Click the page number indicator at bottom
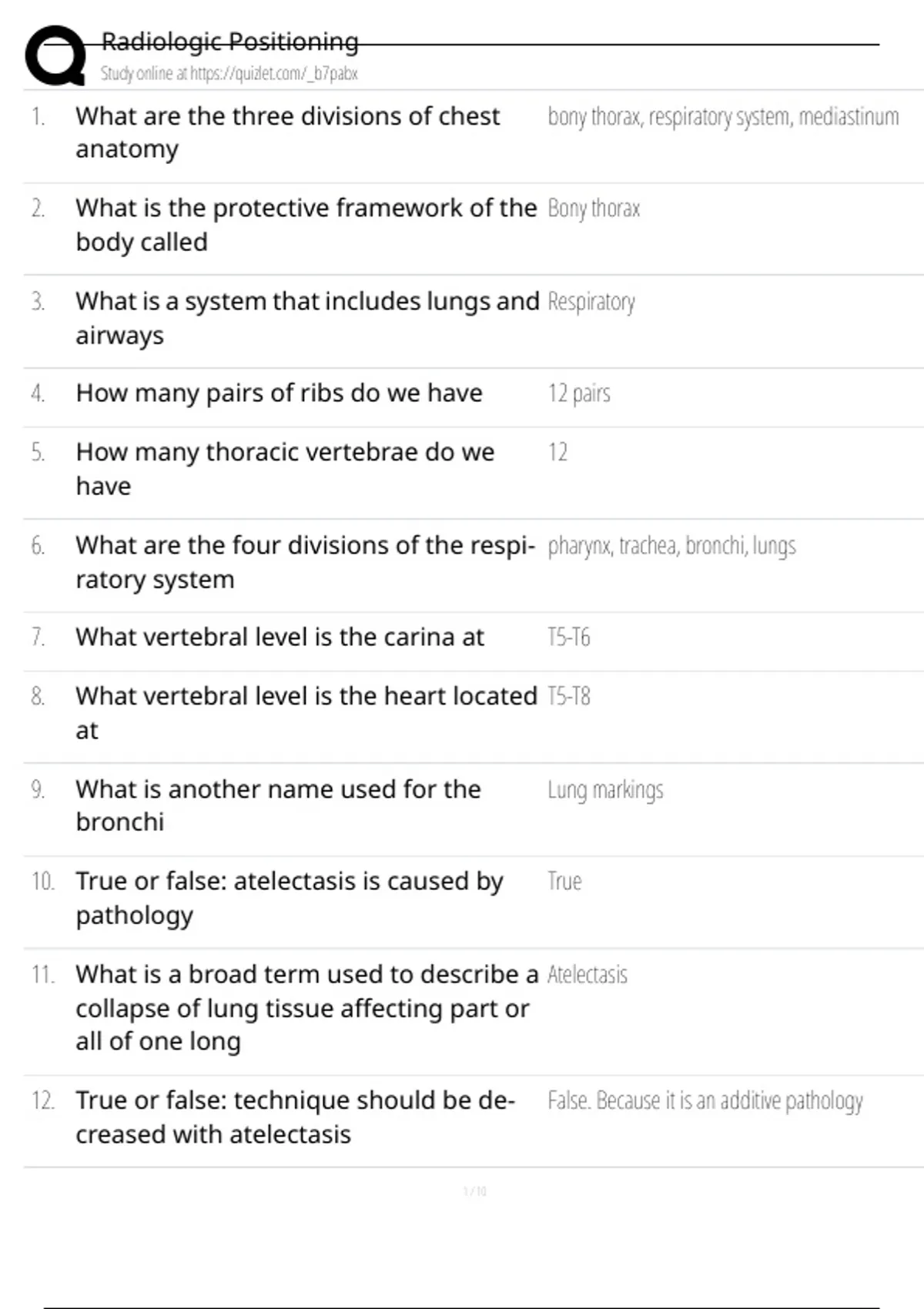Image resolution: width=924 pixels, height=1309 pixels. click(x=474, y=1191)
